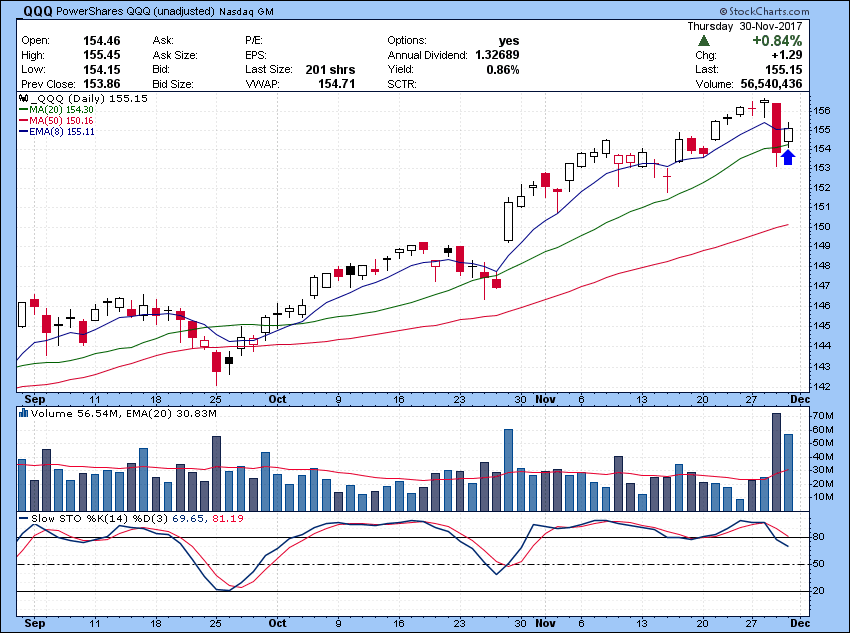
Task: Click the 10M volume axis label
Action: tap(823, 497)
